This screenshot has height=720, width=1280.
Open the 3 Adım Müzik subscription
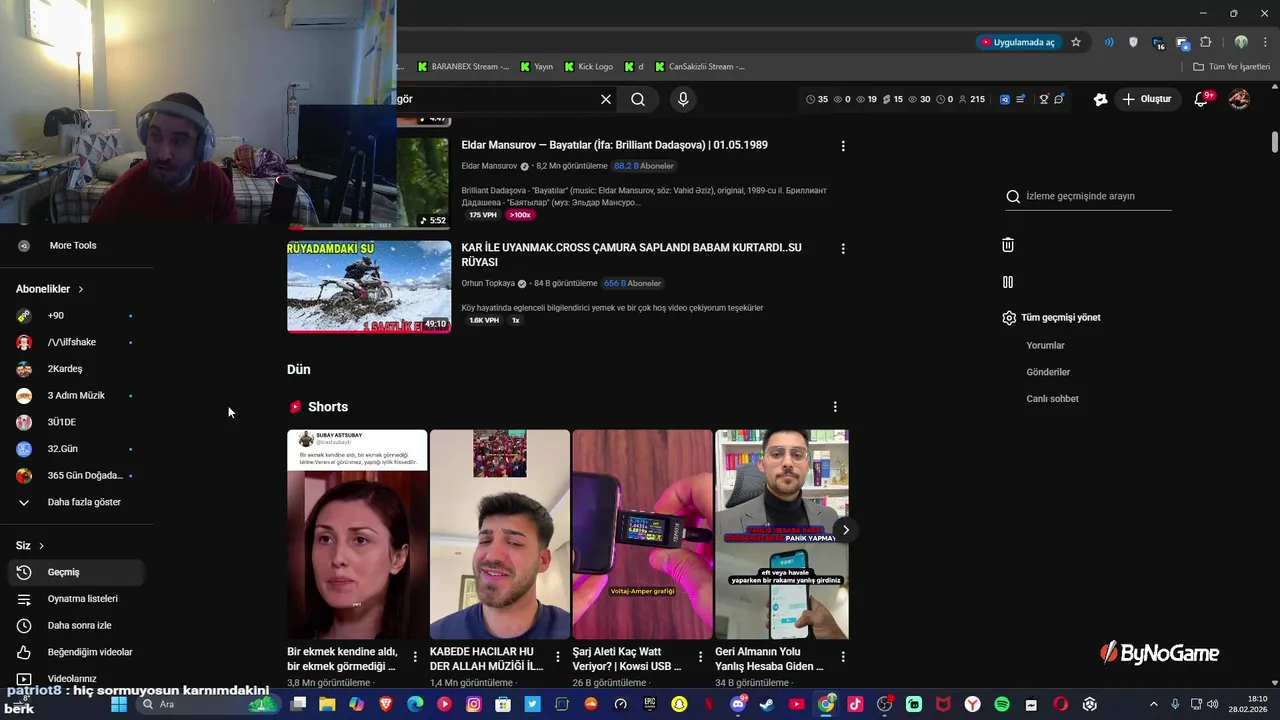click(76, 396)
